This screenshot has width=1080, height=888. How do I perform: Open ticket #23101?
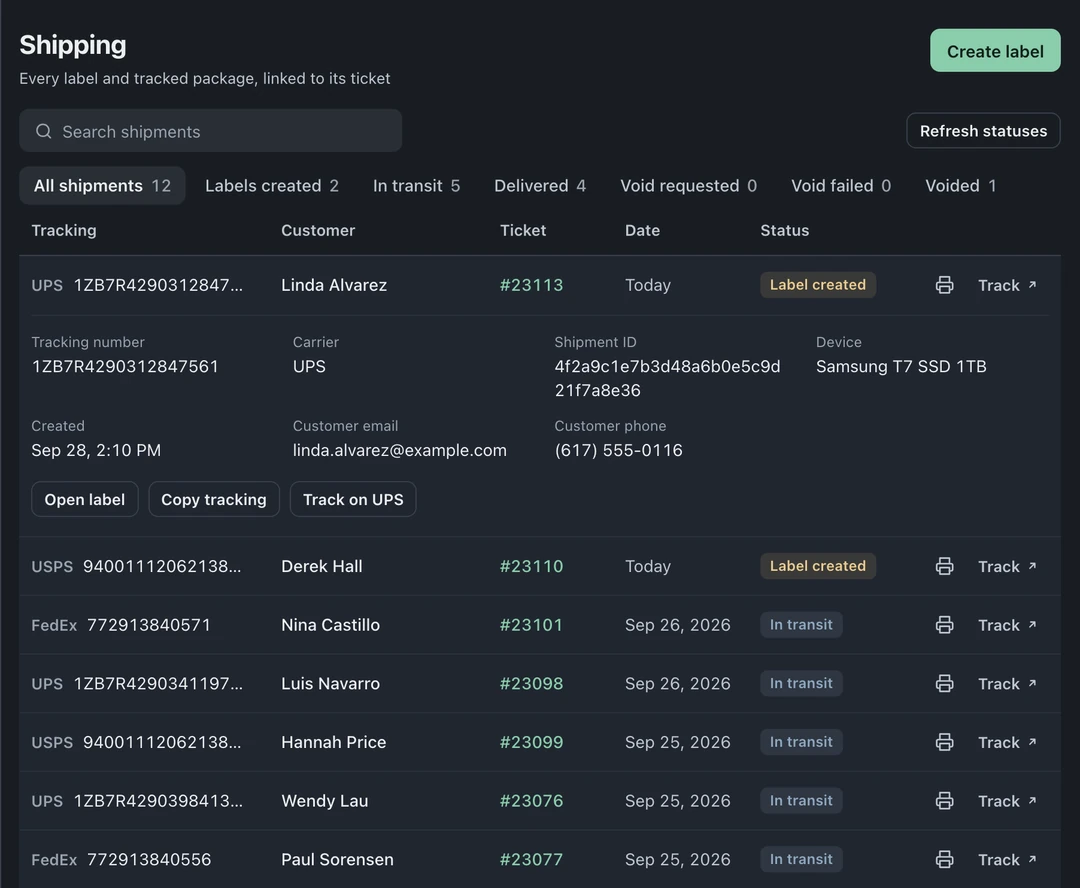pos(531,625)
